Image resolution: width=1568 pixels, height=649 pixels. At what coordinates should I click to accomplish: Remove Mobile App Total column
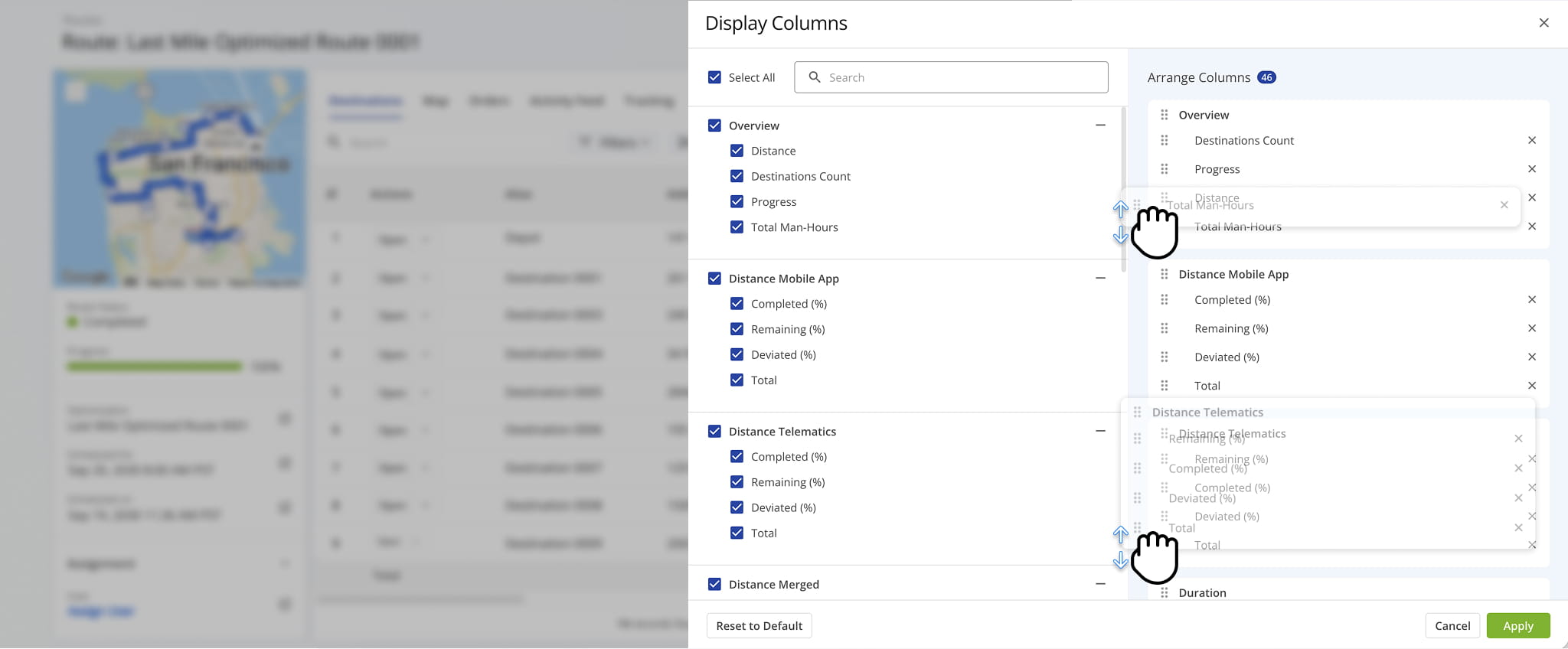click(x=1532, y=386)
